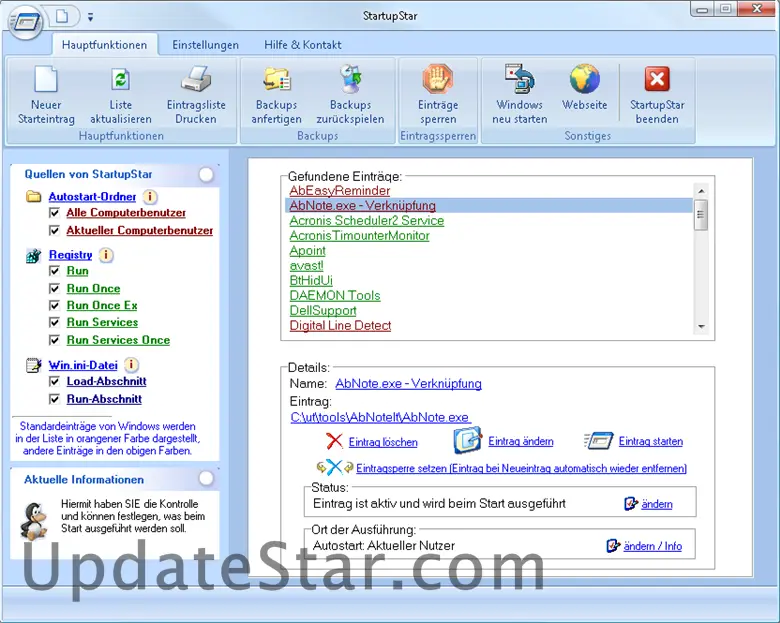Select AcronisTimounterMonitor entry
780x623 pixels.
click(x=360, y=235)
